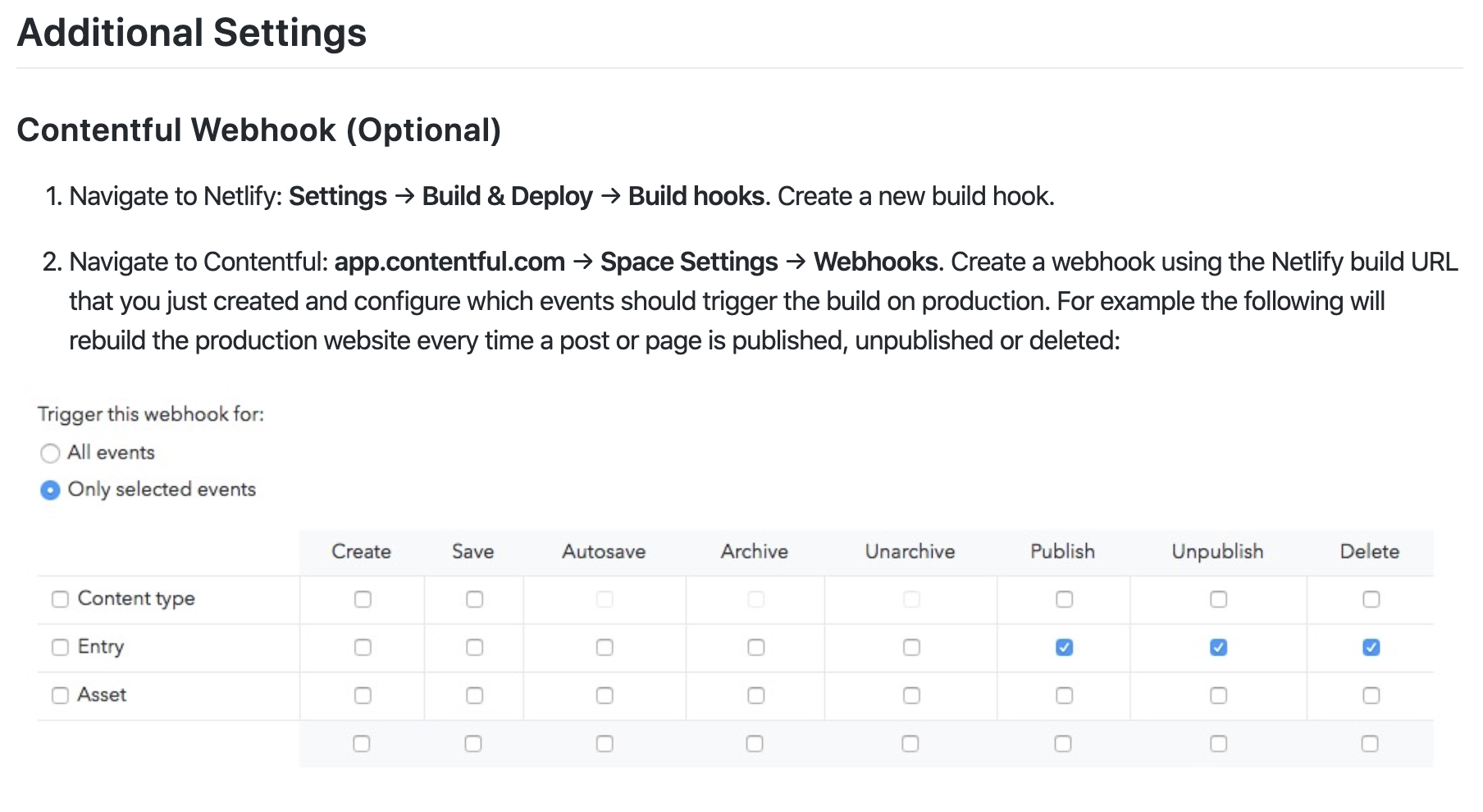Check the Entry row checkbox
Image resolution: width=1483 pixels, height=812 pixels.
click(59, 647)
